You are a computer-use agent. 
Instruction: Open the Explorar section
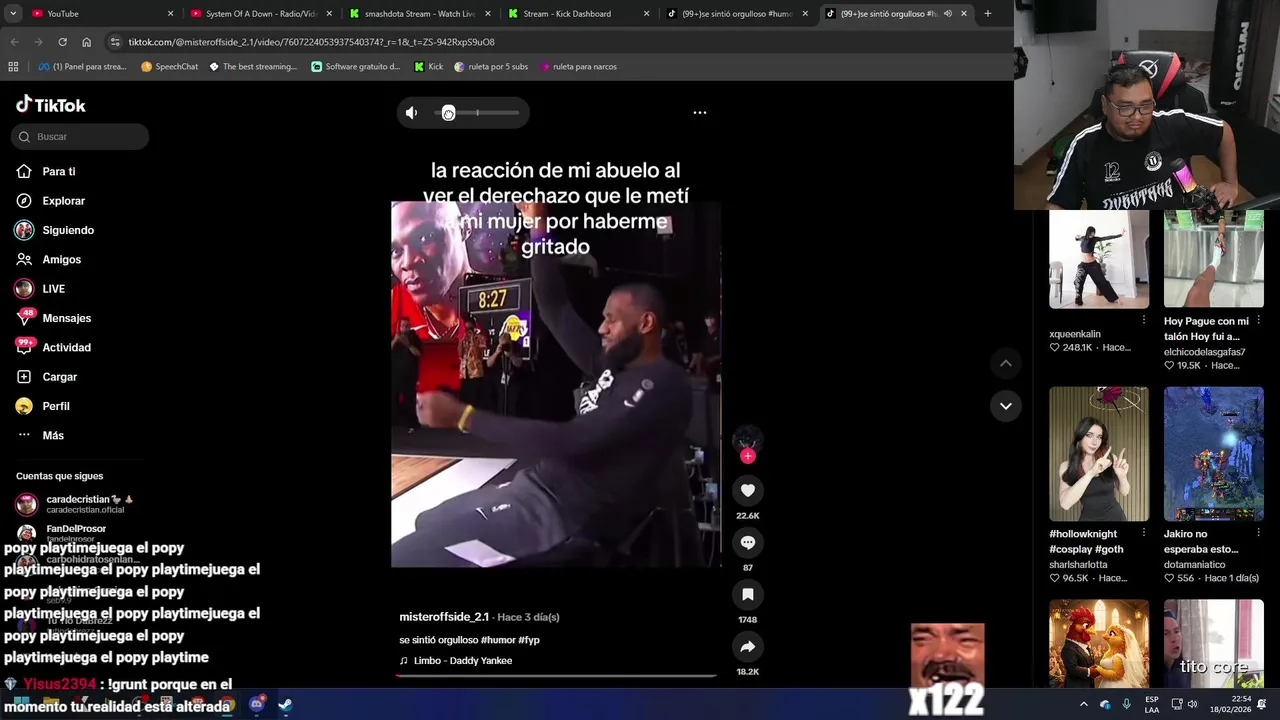(51, 201)
